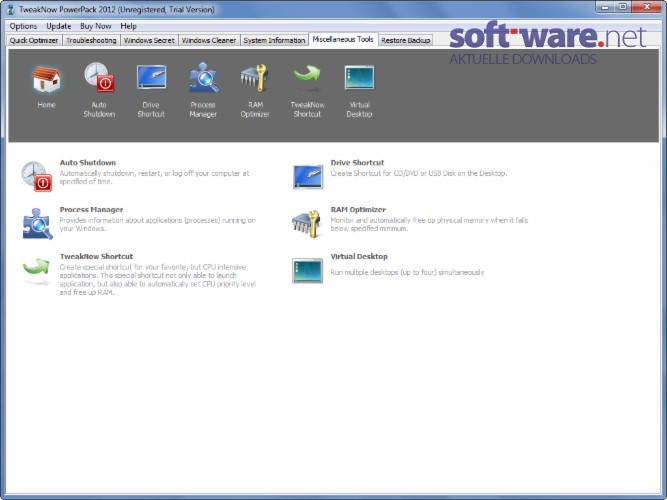The width and height of the screenshot is (667, 500).
Task: Open the Options menu
Action: 23,26
